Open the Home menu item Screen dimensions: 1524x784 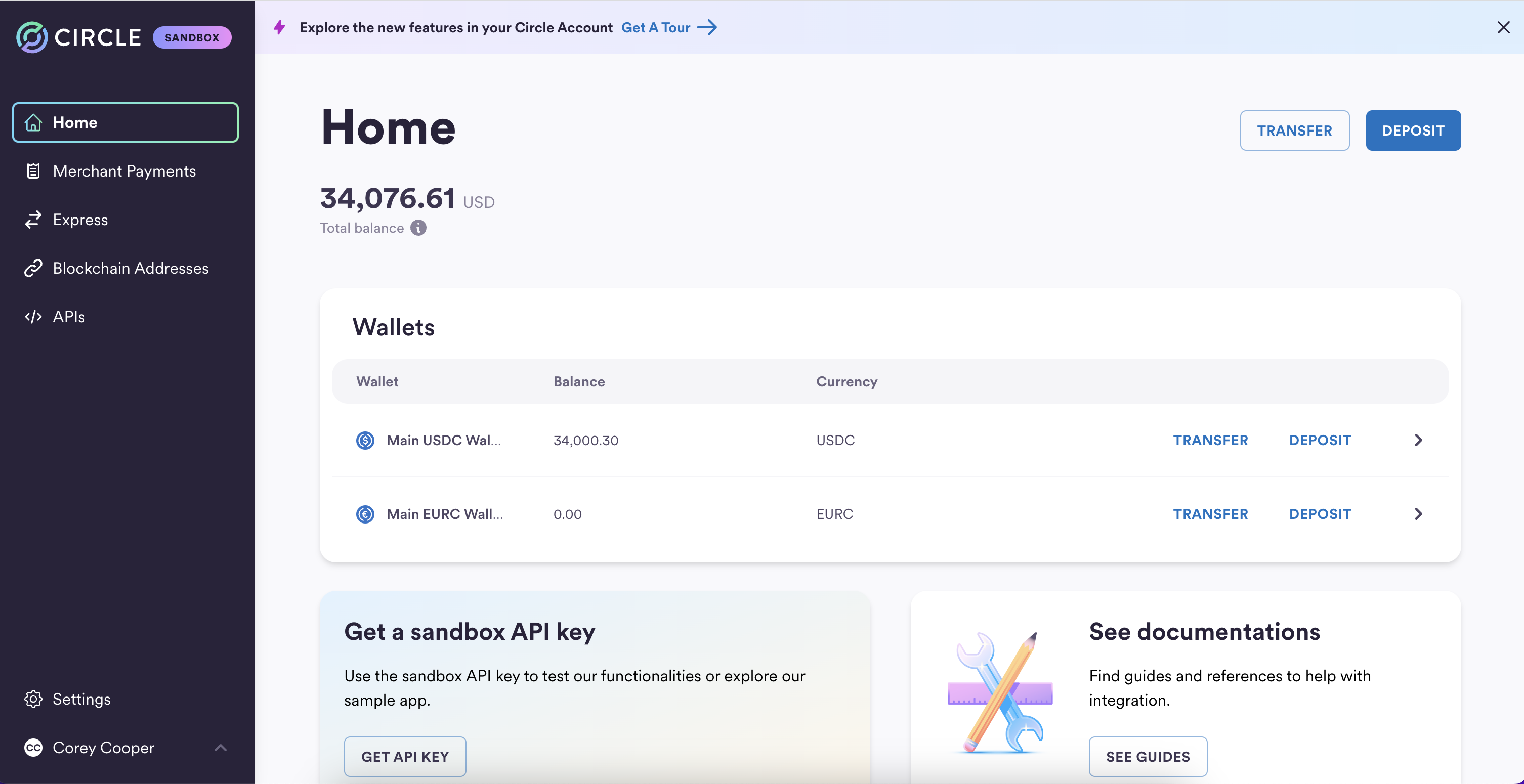[125, 122]
